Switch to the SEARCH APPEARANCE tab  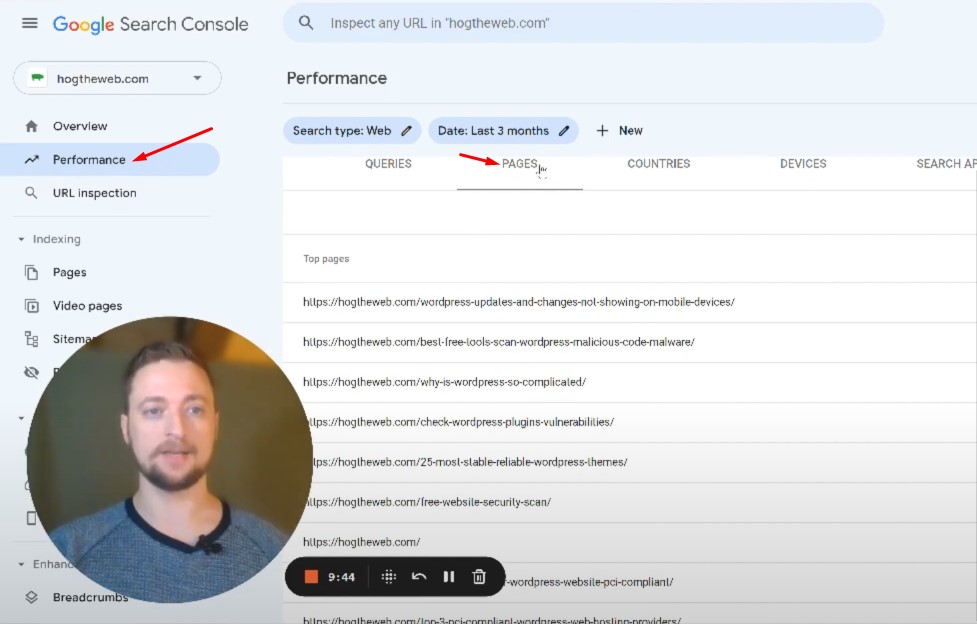click(x=946, y=164)
